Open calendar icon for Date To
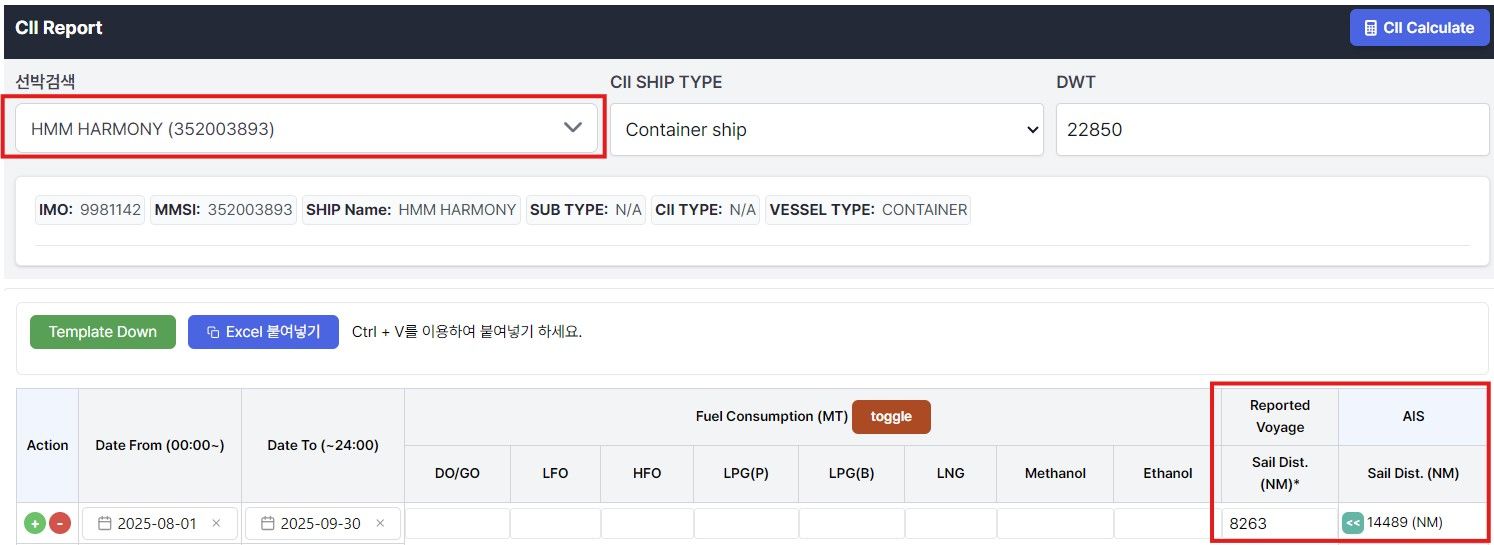Screen dimensions: 1494x545 (x=267, y=523)
